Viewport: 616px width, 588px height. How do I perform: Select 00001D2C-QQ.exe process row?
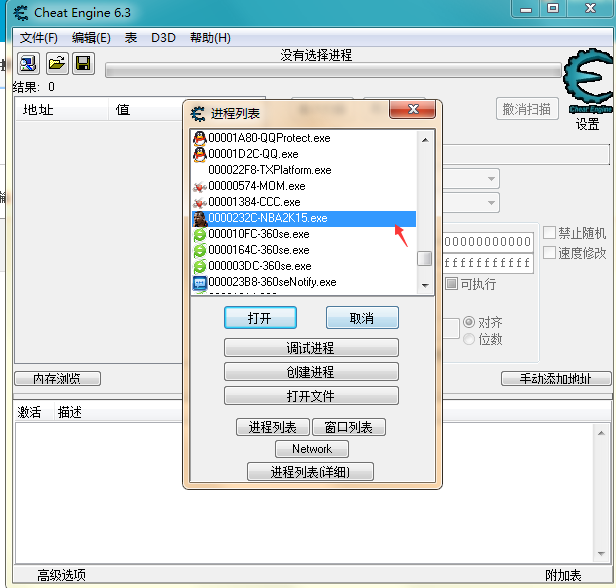(x=304, y=154)
